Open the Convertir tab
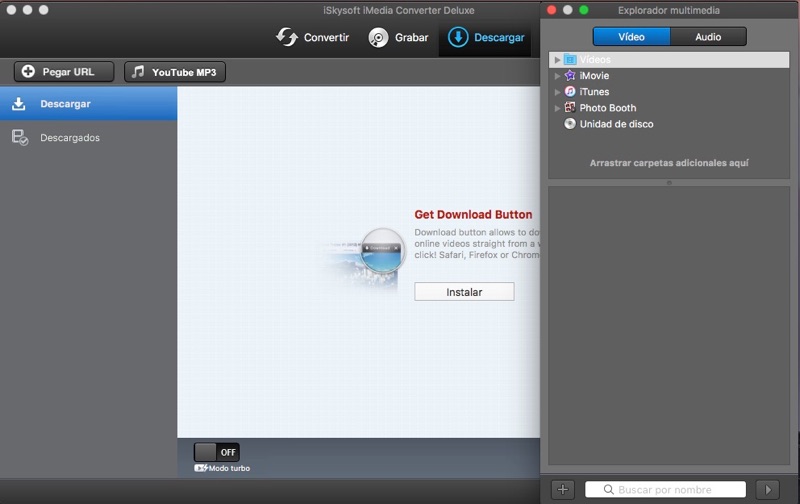The height and width of the screenshot is (504, 800). [x=312, y=37]
